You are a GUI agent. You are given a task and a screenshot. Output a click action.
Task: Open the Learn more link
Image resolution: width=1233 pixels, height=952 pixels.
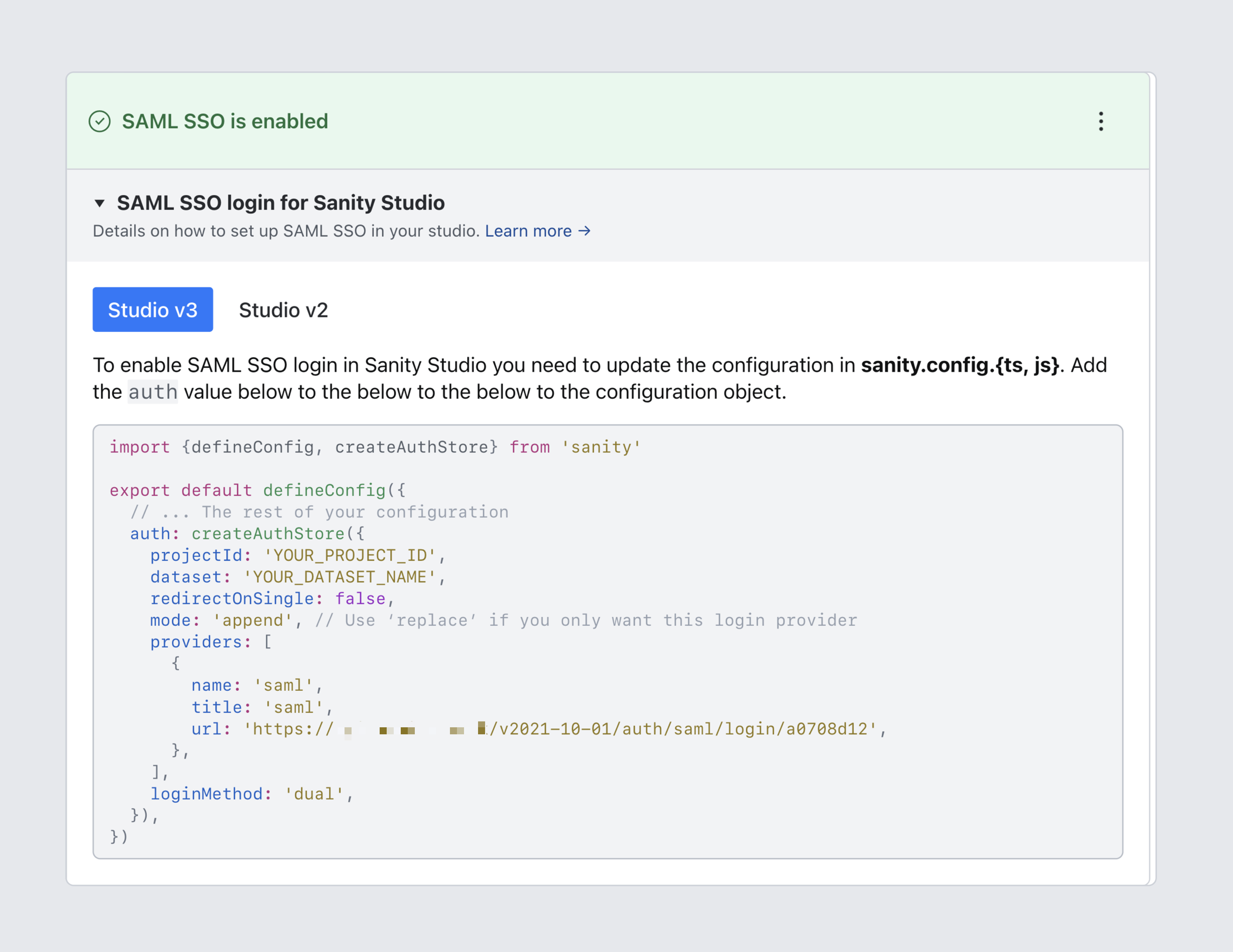[529, 231]
